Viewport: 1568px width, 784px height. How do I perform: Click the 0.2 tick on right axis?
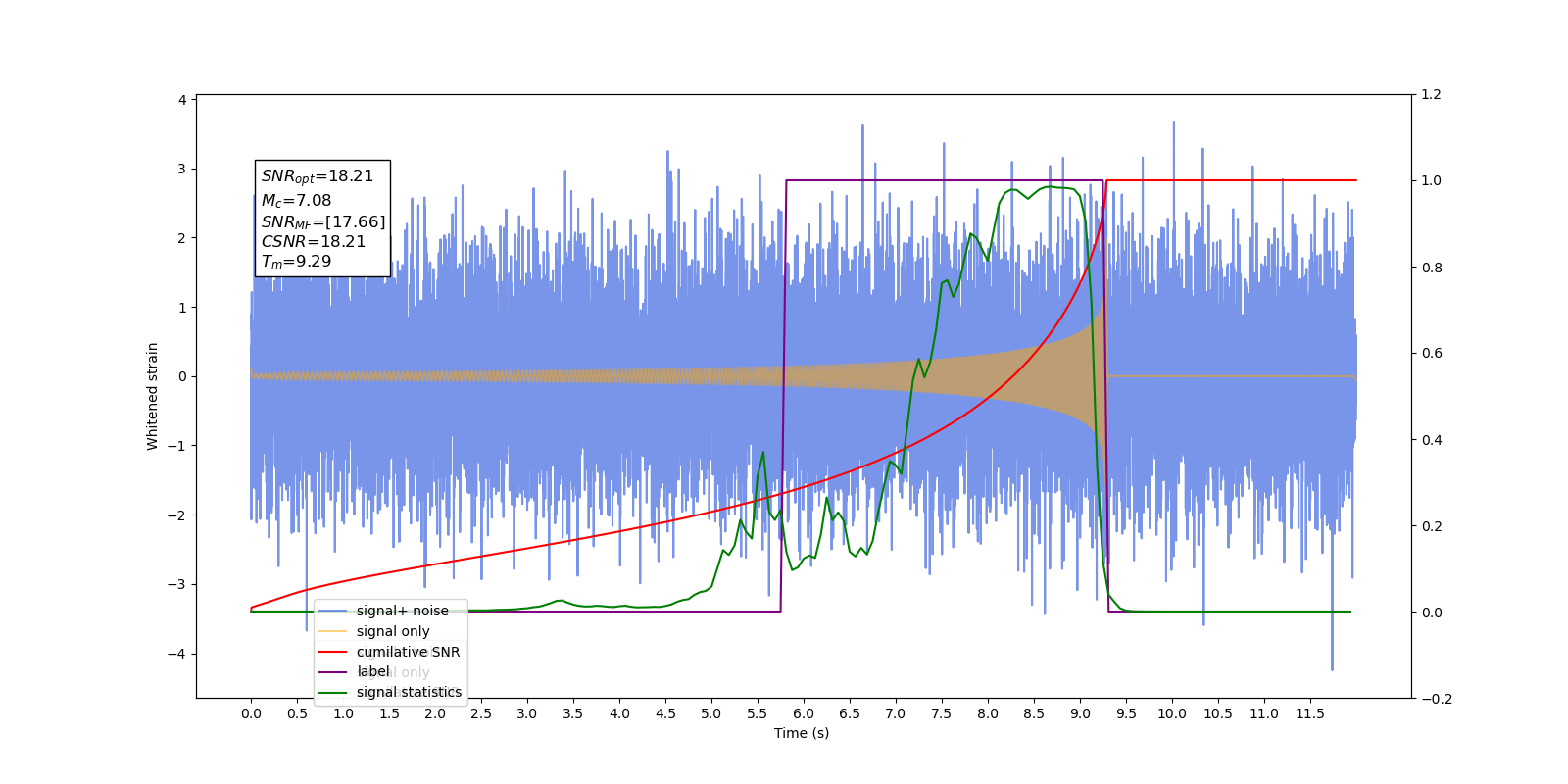1431,526
